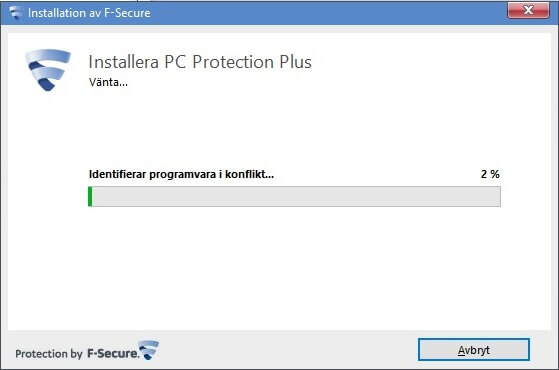Click the light gray margin above the white panel
559x370 pixels.
pos(280,29)
